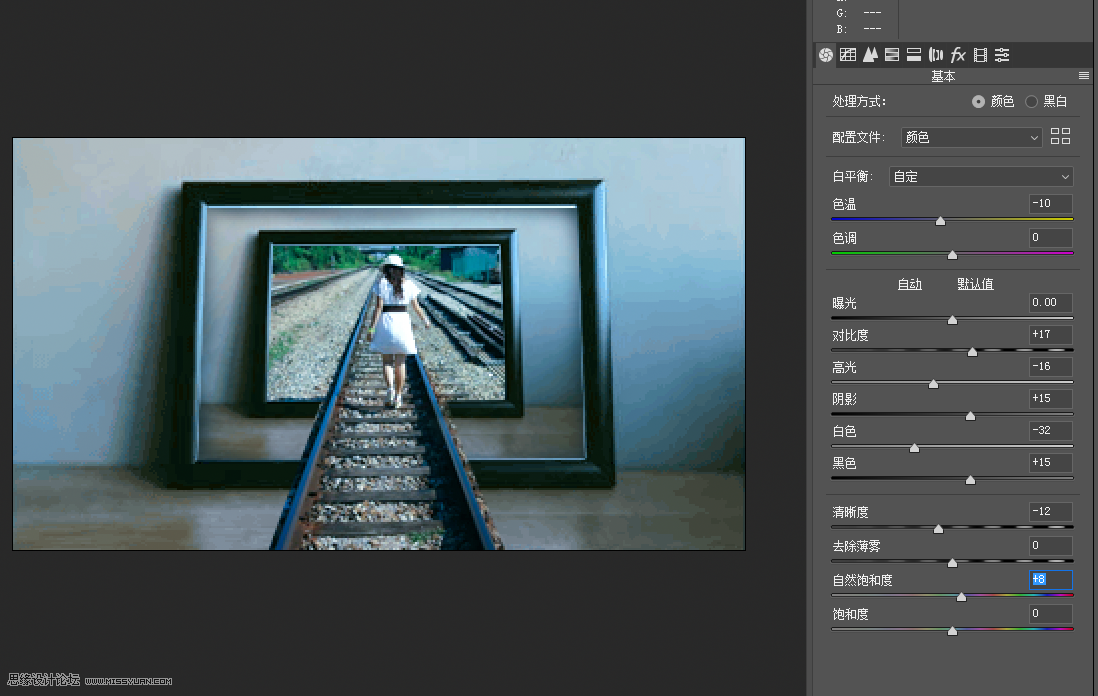Click the 黑色 value field
Image resolution: width=1098 pixels, height=696 pixels.
coord(1050,462)
